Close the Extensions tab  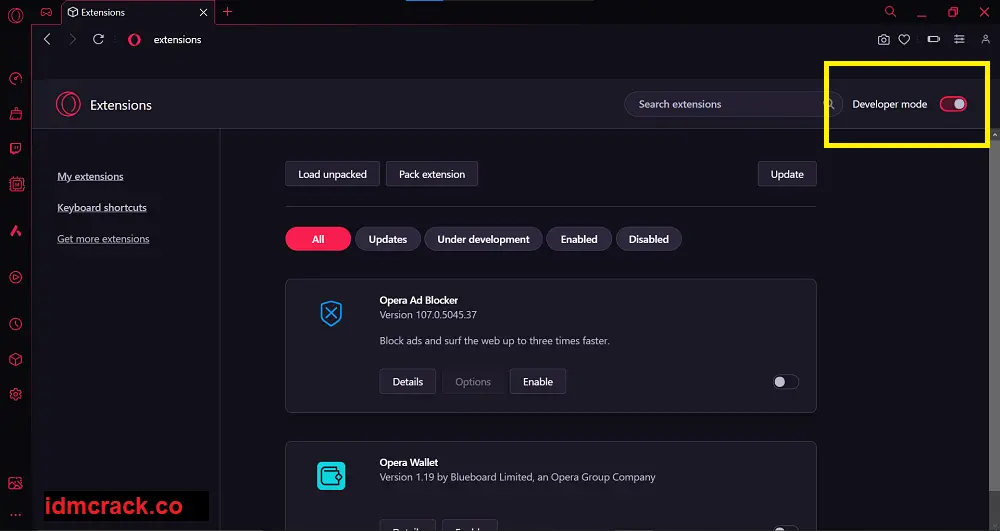[x=203, y=12]
